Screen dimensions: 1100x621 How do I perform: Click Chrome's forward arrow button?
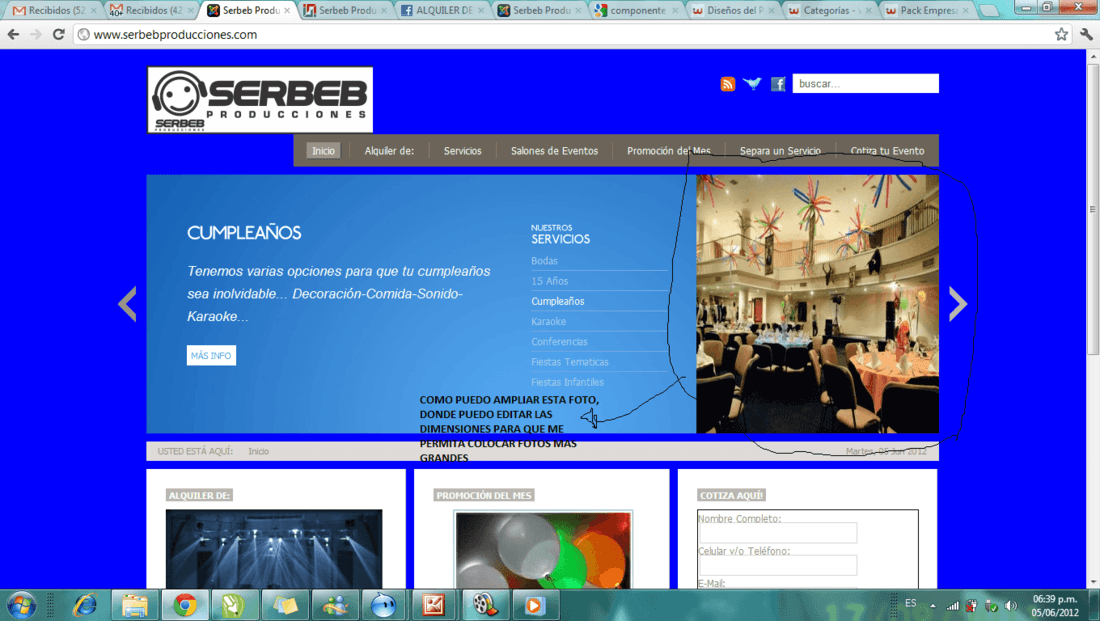coord(36,34)
